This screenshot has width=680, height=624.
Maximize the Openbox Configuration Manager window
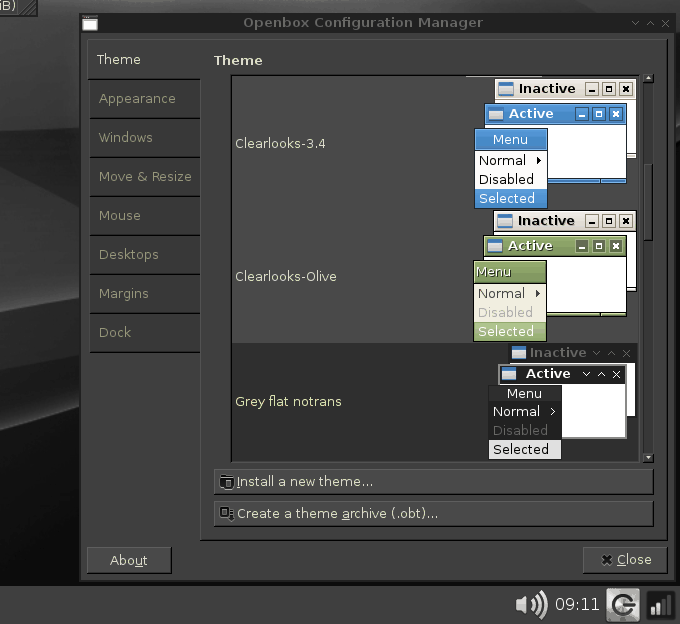651,23
